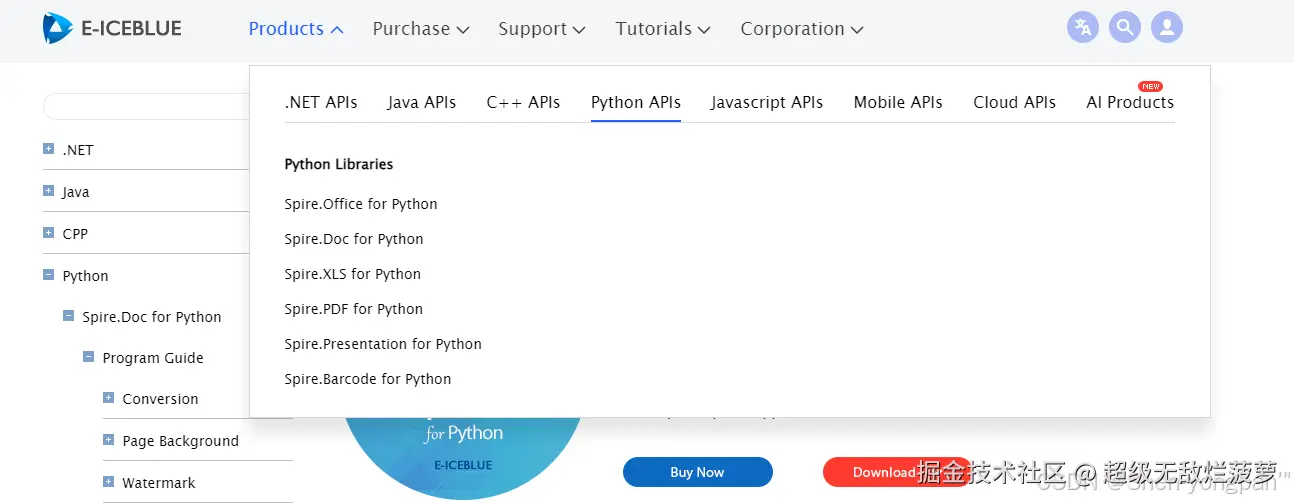The height and width of the screenshot is (503, 1294).
Task: Open the user account icon
Action: tap(1166, 27)
